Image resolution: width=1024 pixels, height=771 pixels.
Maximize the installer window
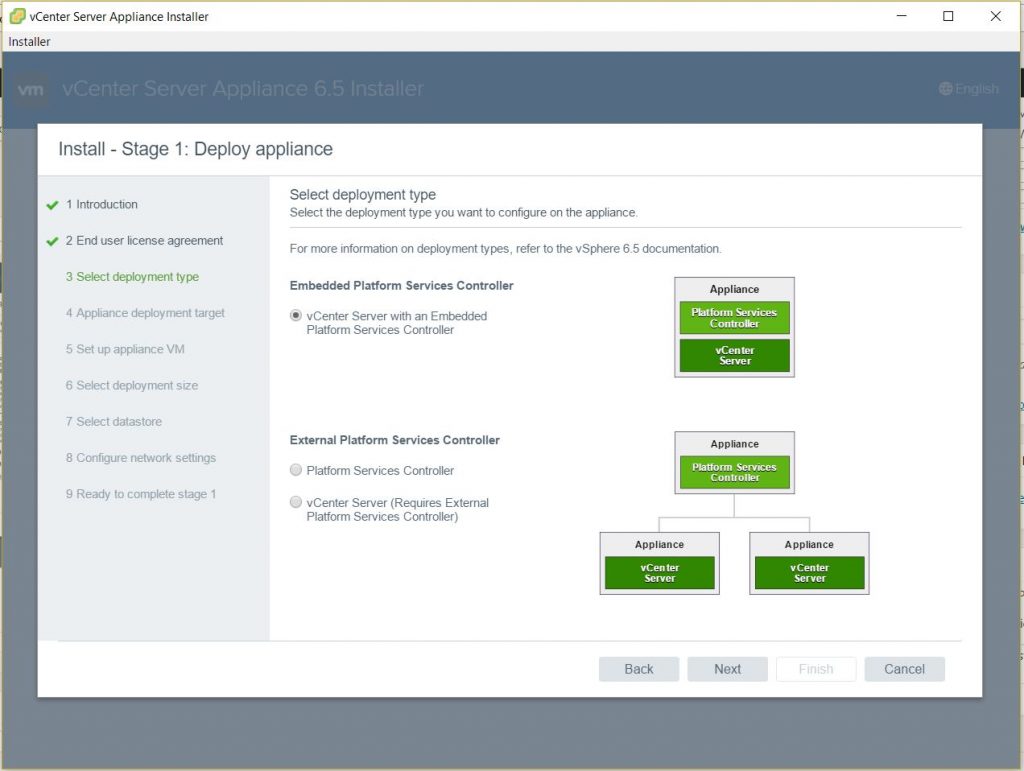(x=948, y=16)
